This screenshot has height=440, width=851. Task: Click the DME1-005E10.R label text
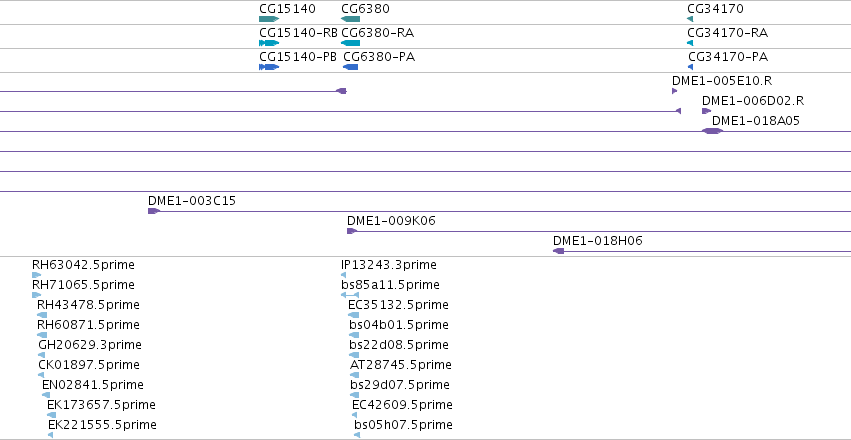[x=722, y=80]
